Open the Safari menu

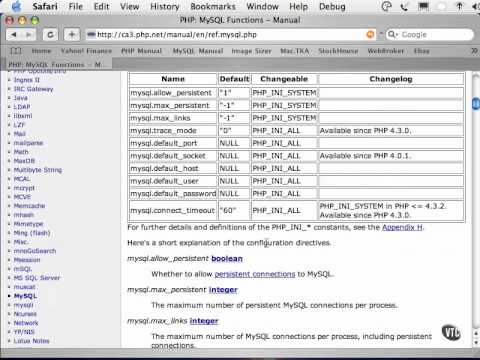click(x=45, y=6)
